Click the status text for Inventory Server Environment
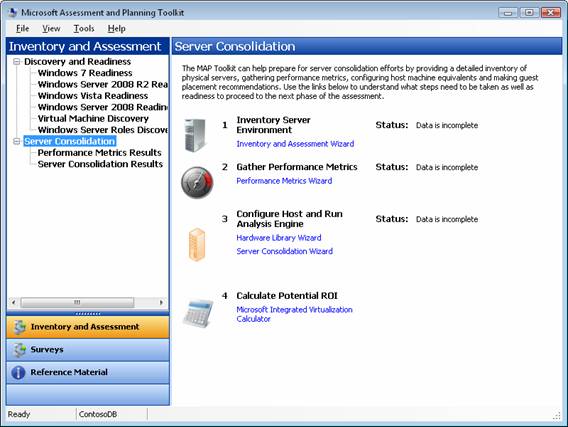 coord(447,125)
